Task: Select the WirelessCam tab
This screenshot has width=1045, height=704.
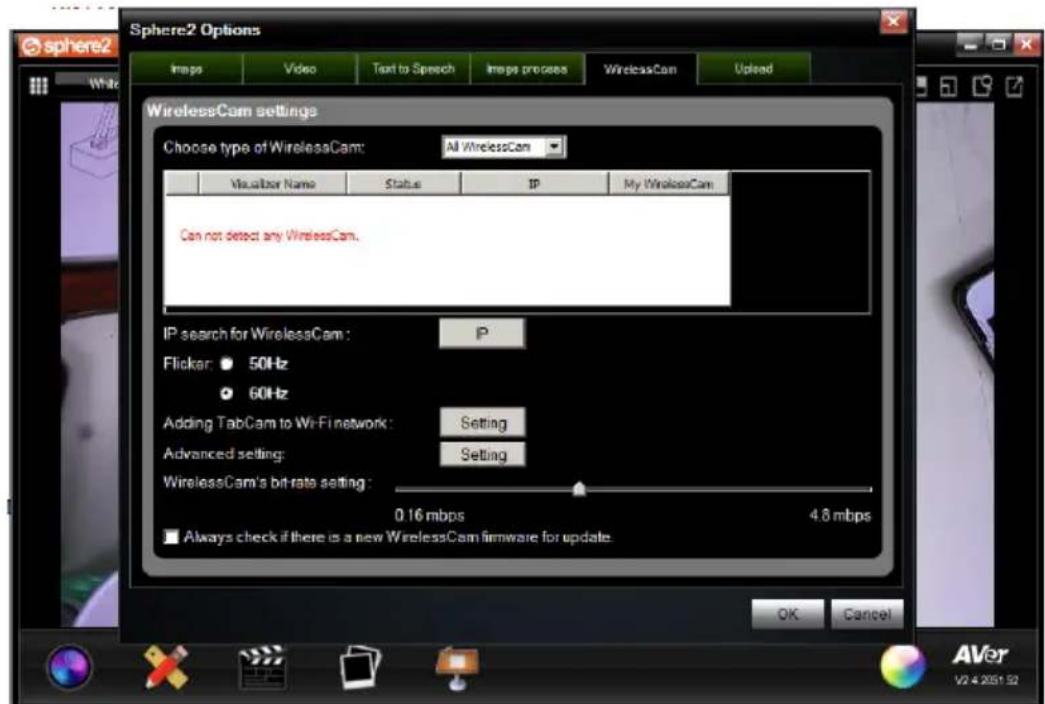Action: coord(640,69)
